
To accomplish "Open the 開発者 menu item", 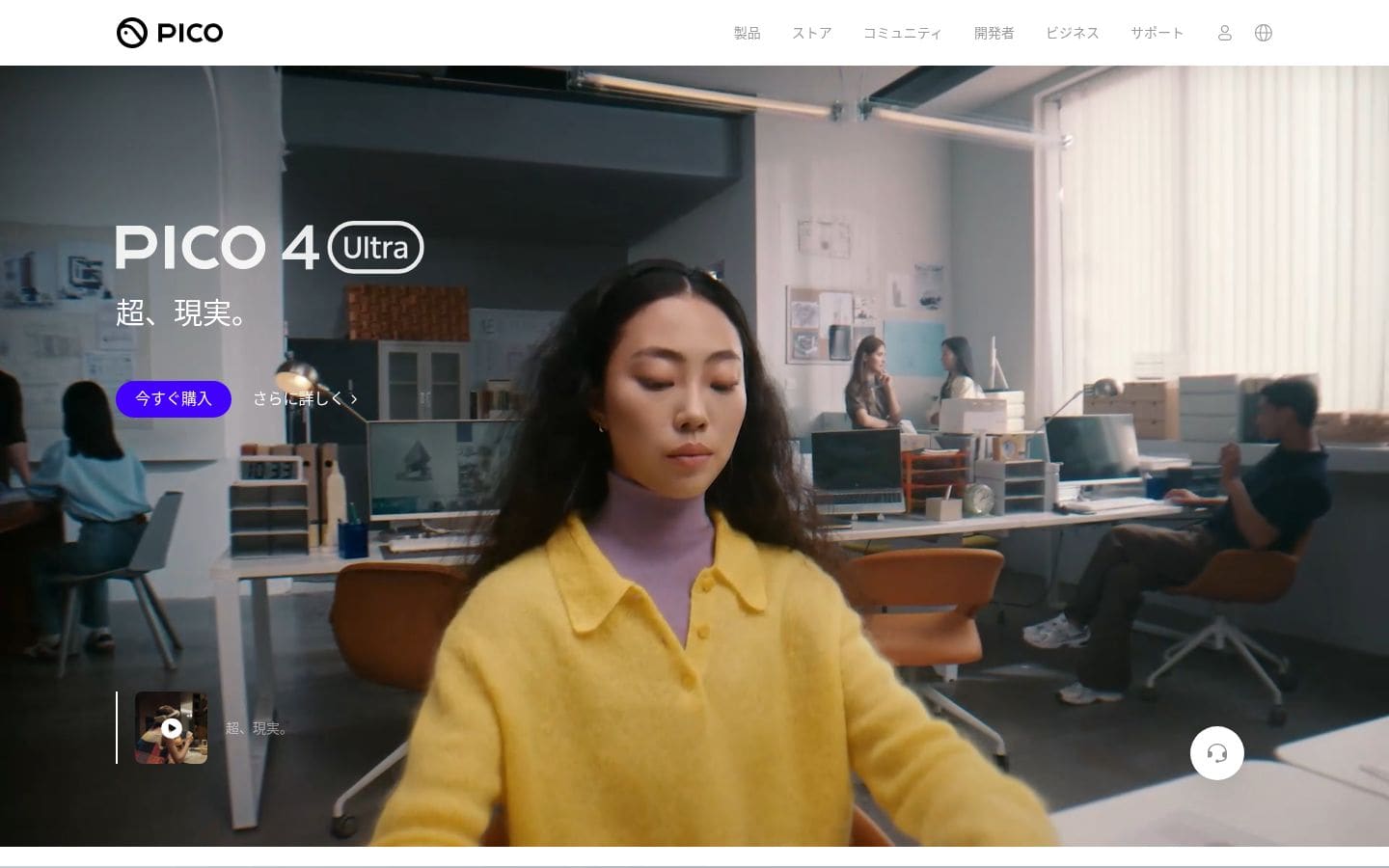I will [994, 33].
